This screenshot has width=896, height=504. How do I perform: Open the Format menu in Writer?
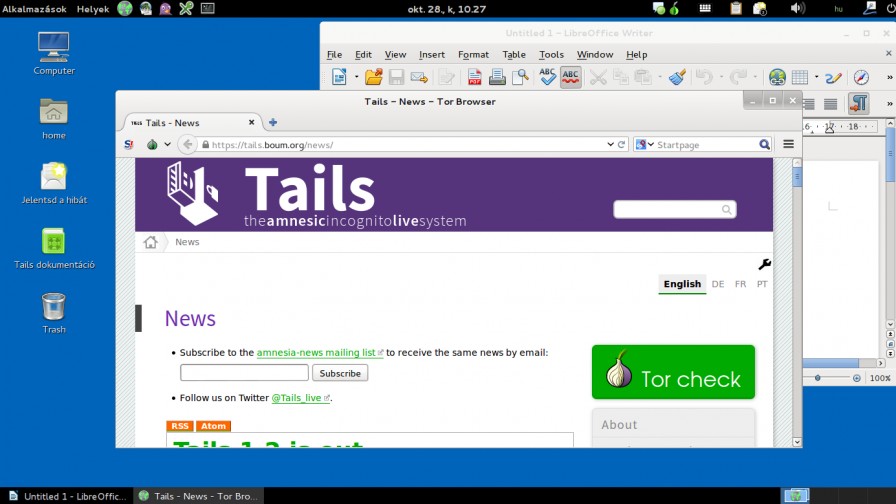pyautogui.click(x=473, y=54)
